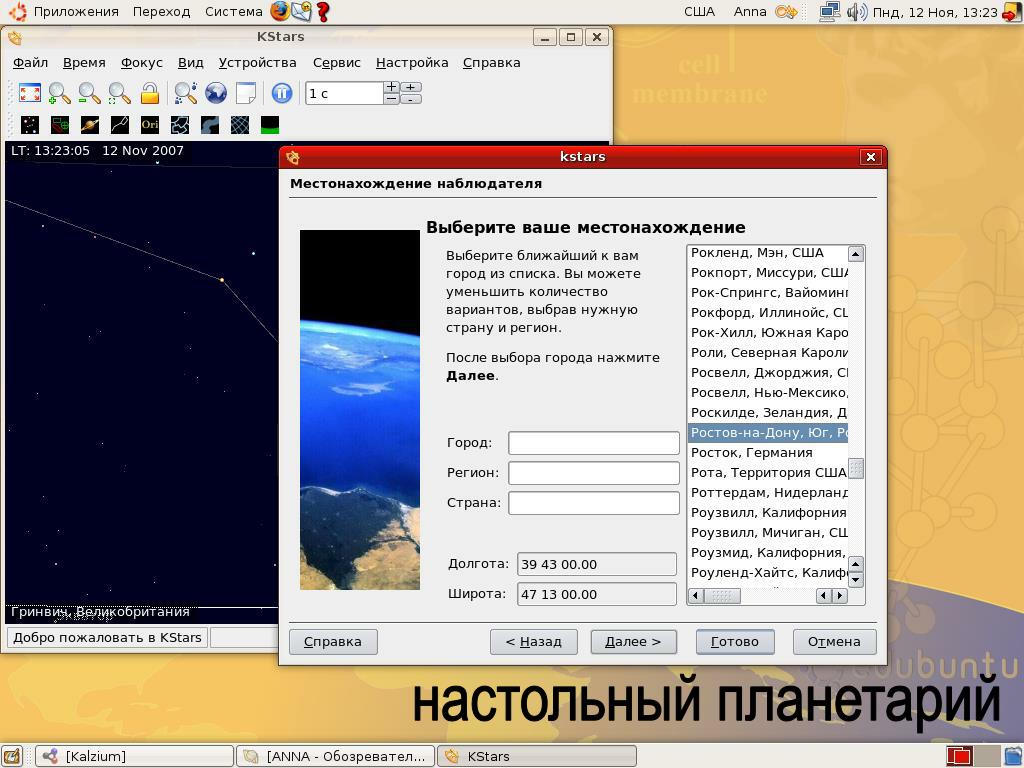Click the zoom out magnifier icon
This screenshot has height=768, width=1024.
coord(89,93)
